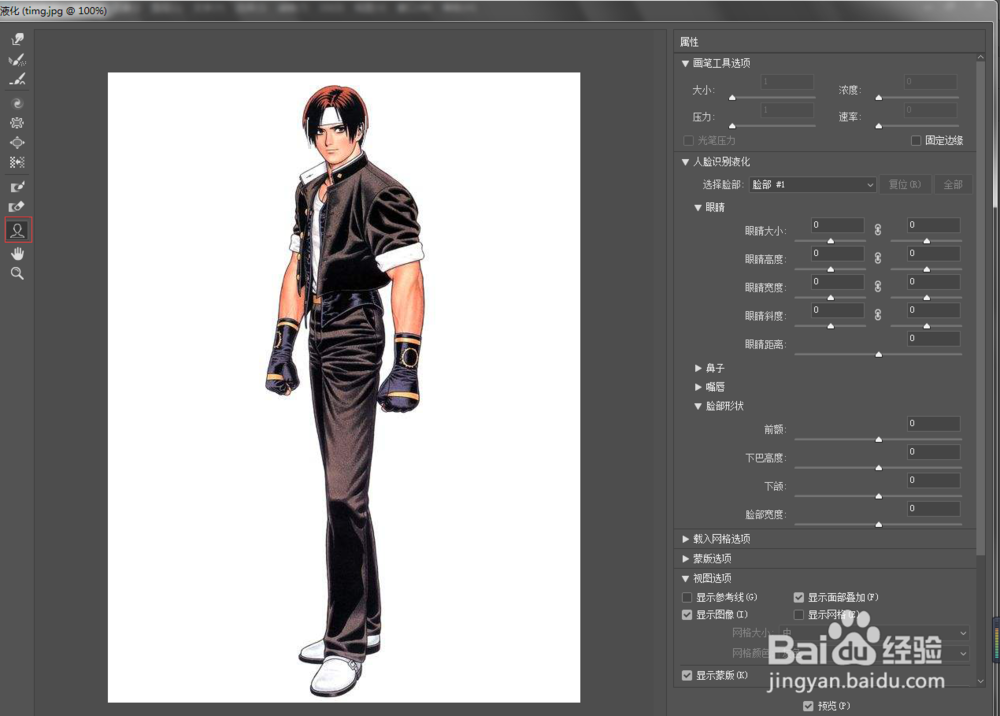This screenshot has width=1000, height=716.
Task: Click the 前额 value field
Action: [x=934, y=423]
